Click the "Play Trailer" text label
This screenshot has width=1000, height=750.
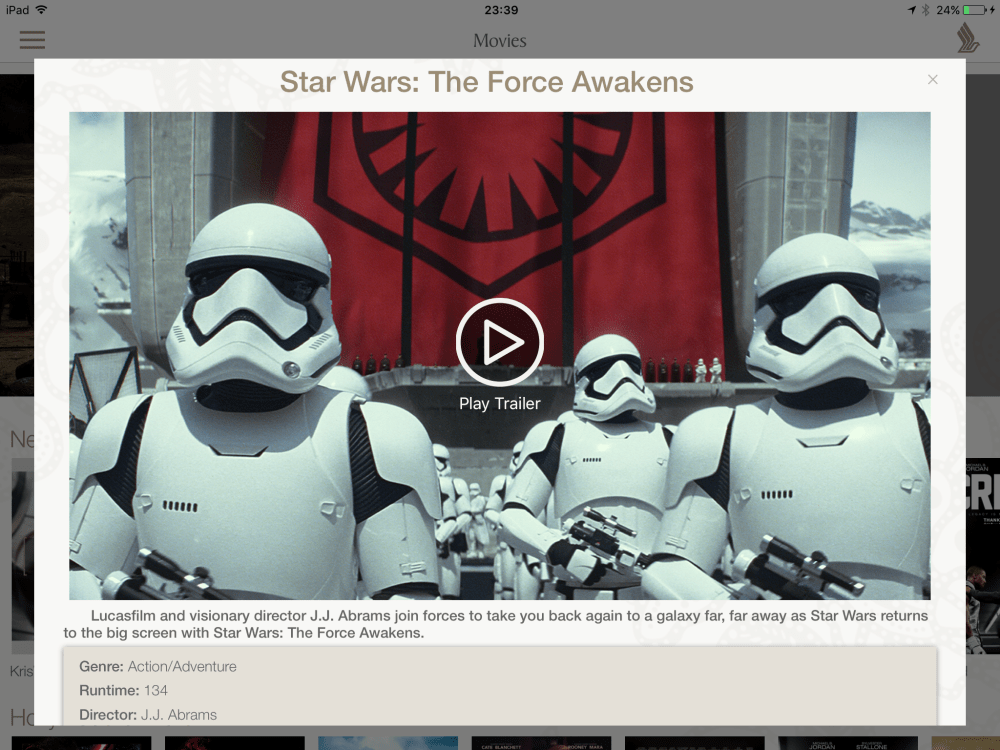click(499, 404)
